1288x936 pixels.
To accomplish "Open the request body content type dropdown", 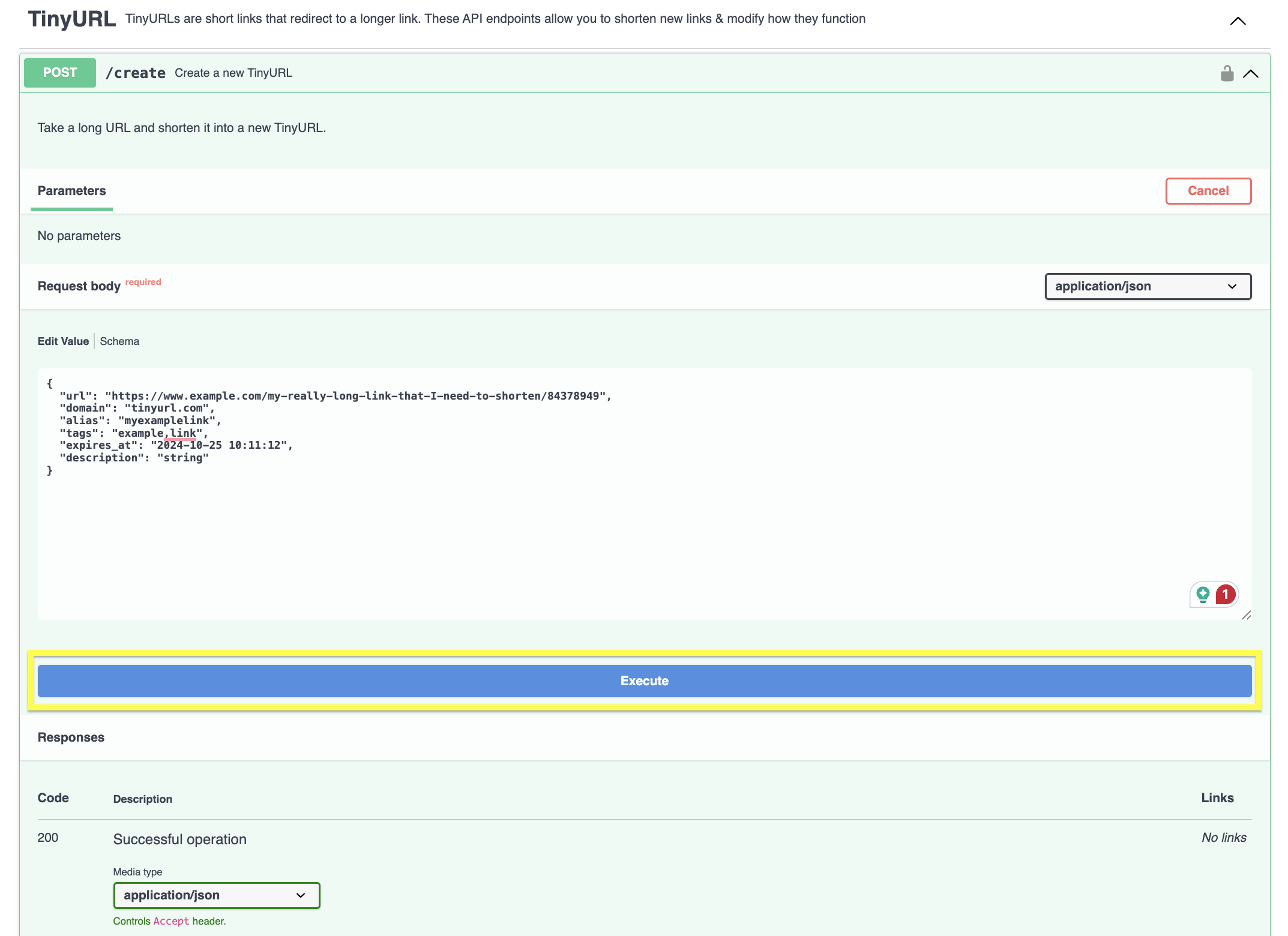I will pos(1148,286).
